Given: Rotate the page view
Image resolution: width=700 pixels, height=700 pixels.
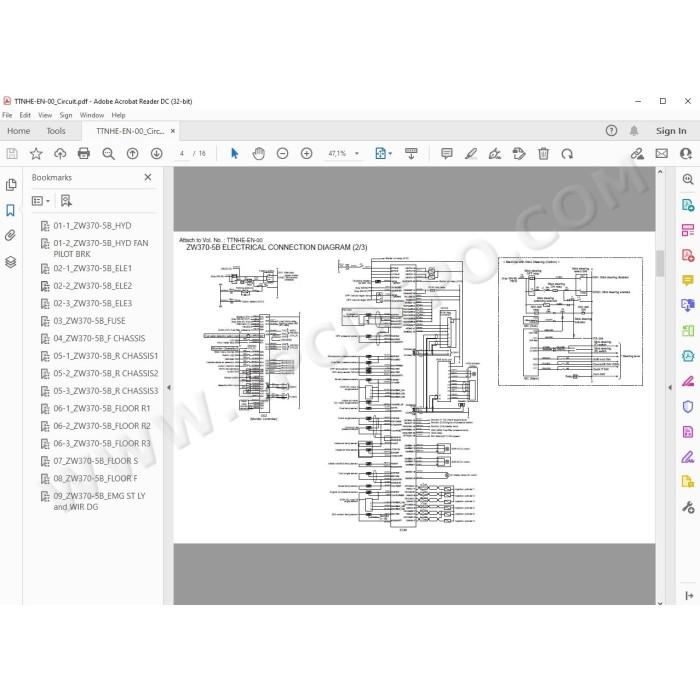Looking at the screenshot, I should (x=567, y=154).
